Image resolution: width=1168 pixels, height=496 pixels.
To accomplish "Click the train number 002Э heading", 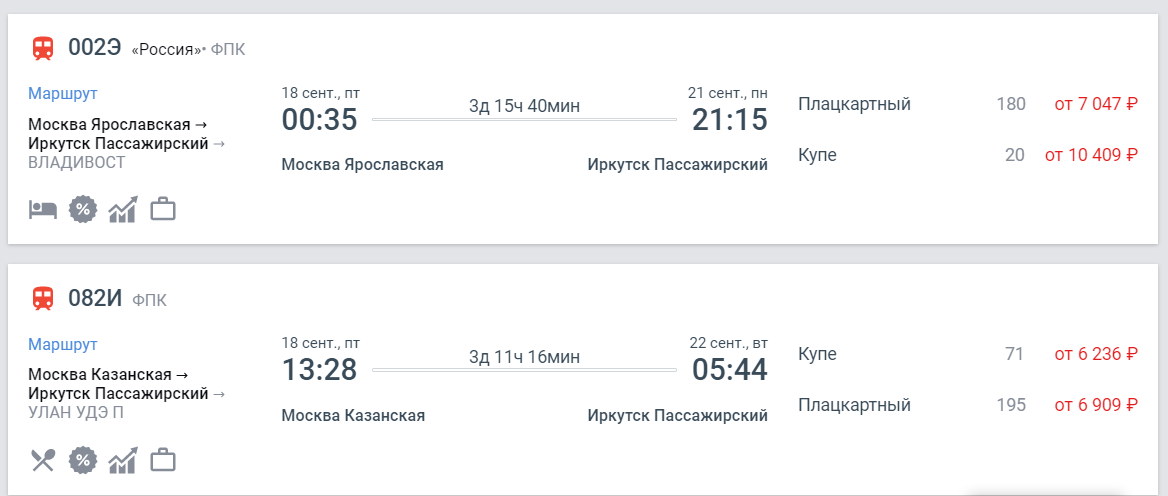I will [x=94, y=47].
